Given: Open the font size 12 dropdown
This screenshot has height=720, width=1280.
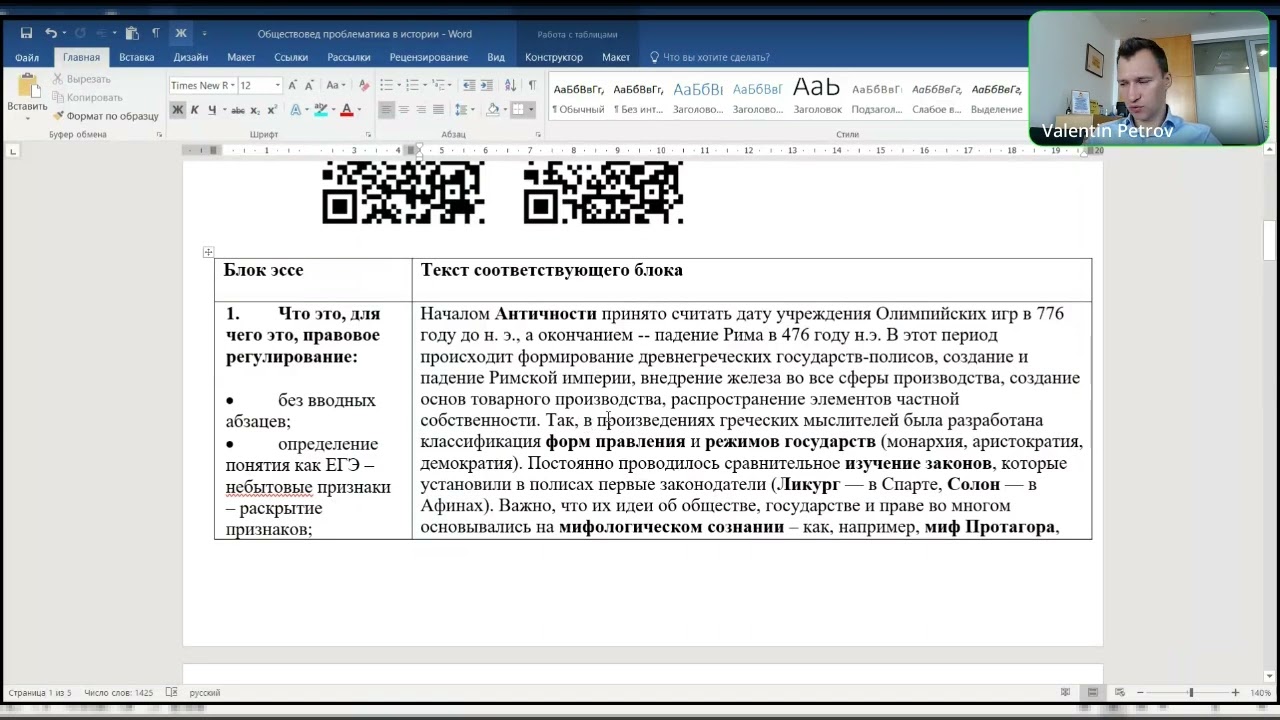Looking at the screenshot, I should point(277,85).
